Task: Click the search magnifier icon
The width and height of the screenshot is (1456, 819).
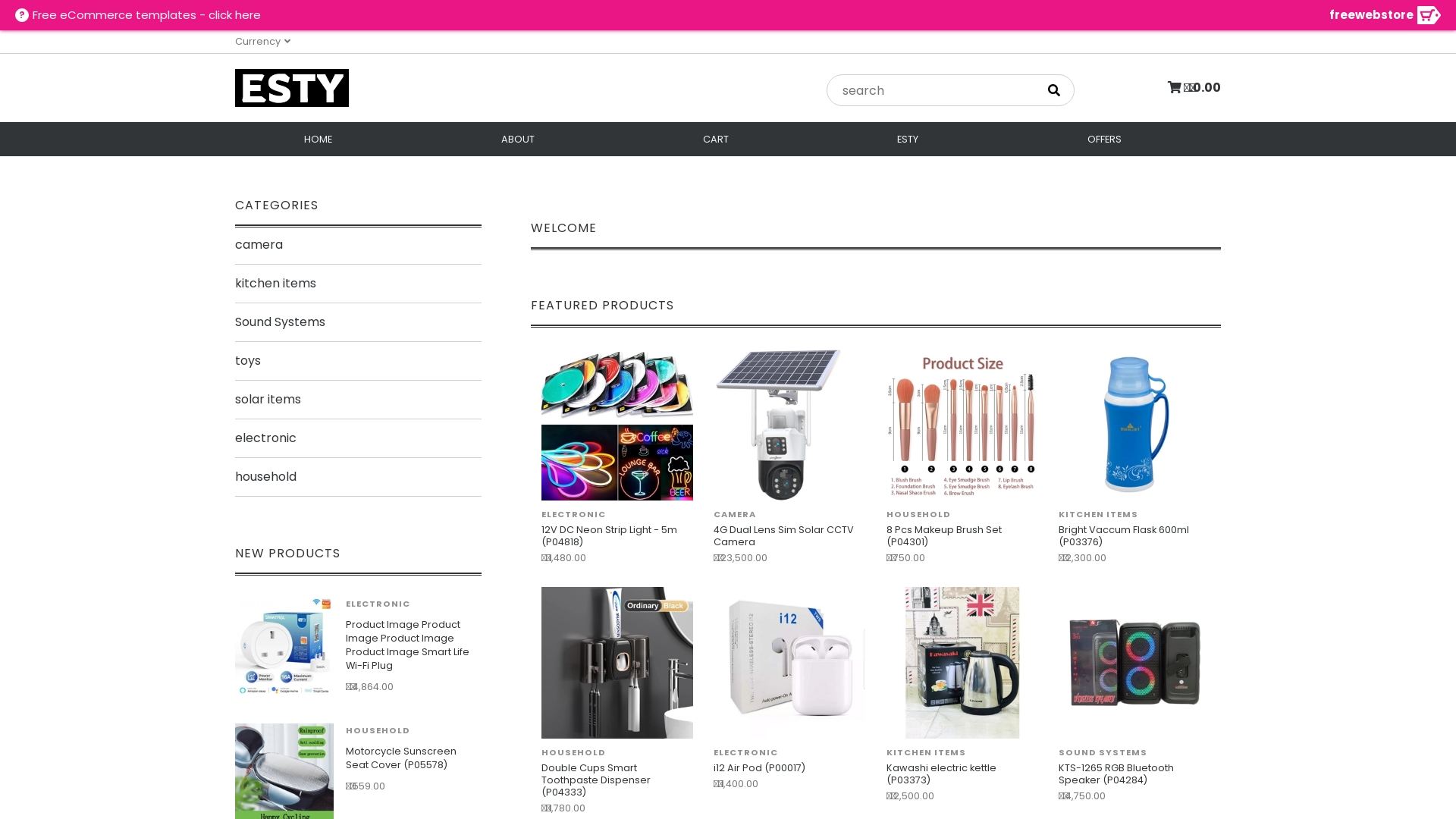Action: [1053, 90]
